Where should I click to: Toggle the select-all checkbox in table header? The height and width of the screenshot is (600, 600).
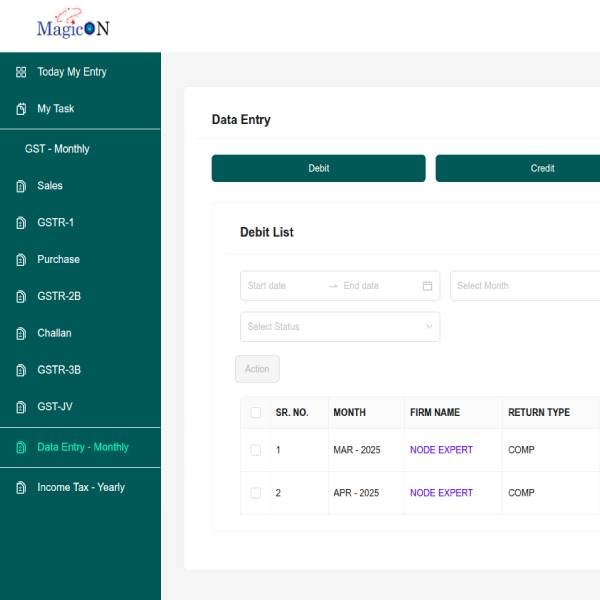(255, 413)
